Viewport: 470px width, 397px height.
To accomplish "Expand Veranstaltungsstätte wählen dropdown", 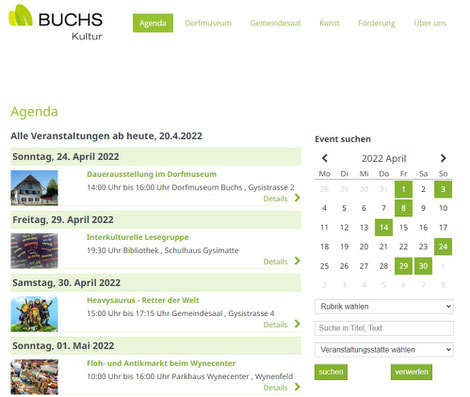I will point(384,350).
